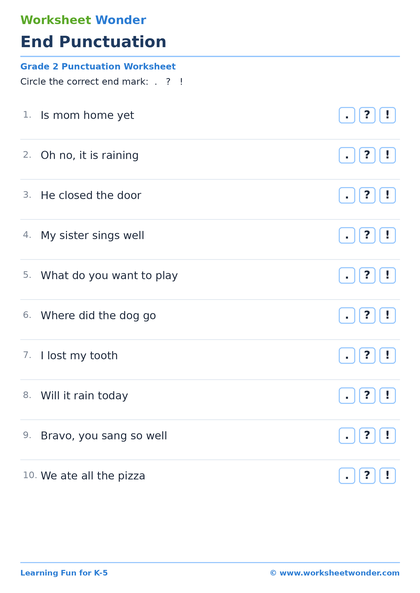
Task: Click the question mark for "He closed the door"
Action: (367, 196)
